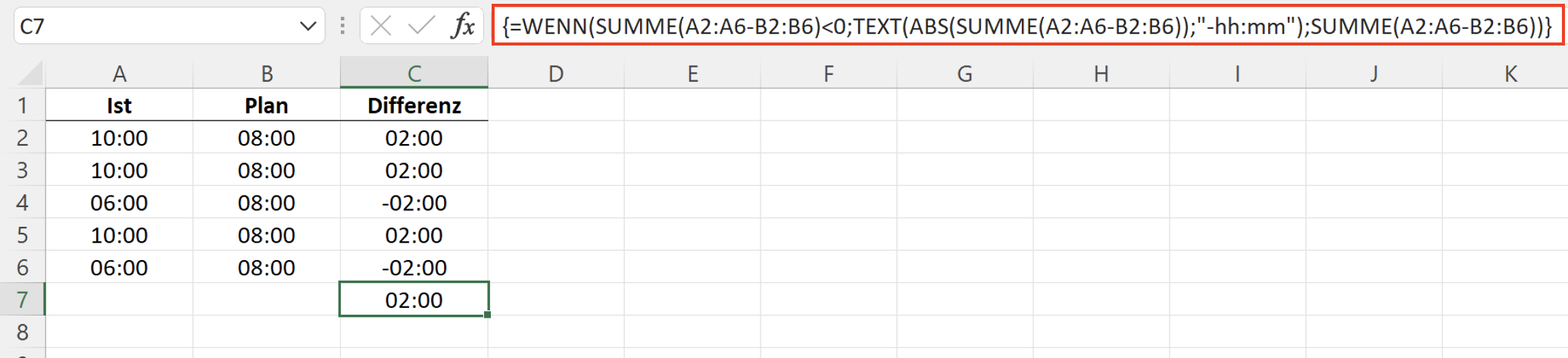Select row 1 header
This screenshot has height=358, width=1568.
click(23, 105)
